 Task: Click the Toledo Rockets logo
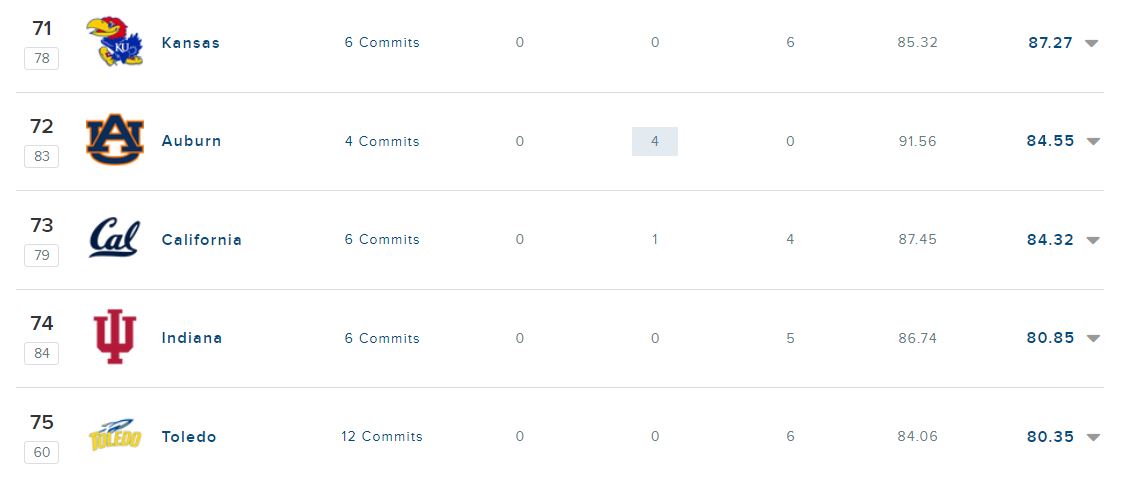(x=115, y=437)
